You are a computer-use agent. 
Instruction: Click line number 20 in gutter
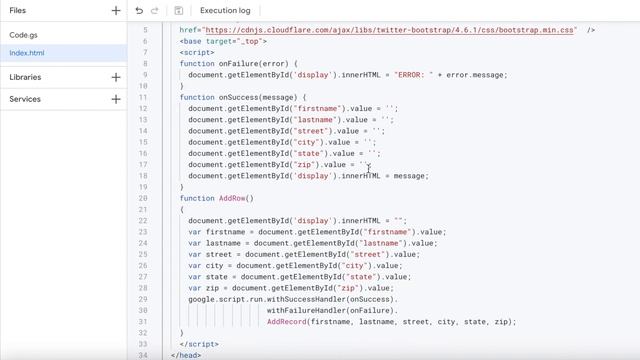[x=143, y=198]
